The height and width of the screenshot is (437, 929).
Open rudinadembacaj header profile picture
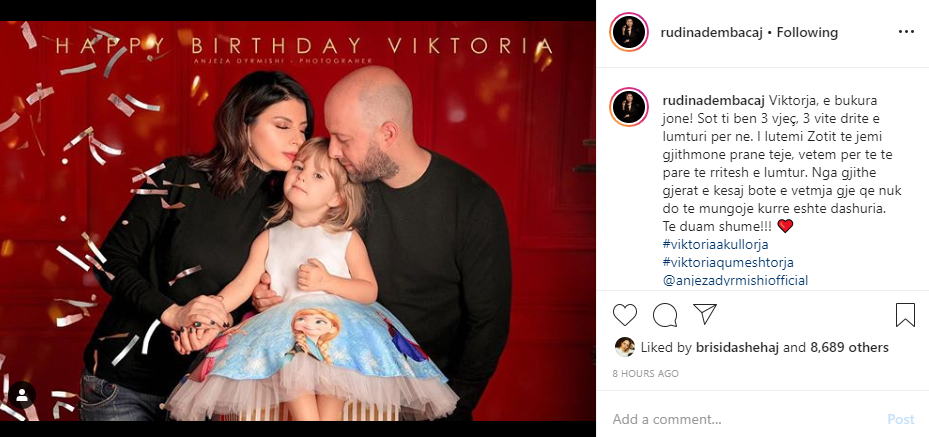629,32
